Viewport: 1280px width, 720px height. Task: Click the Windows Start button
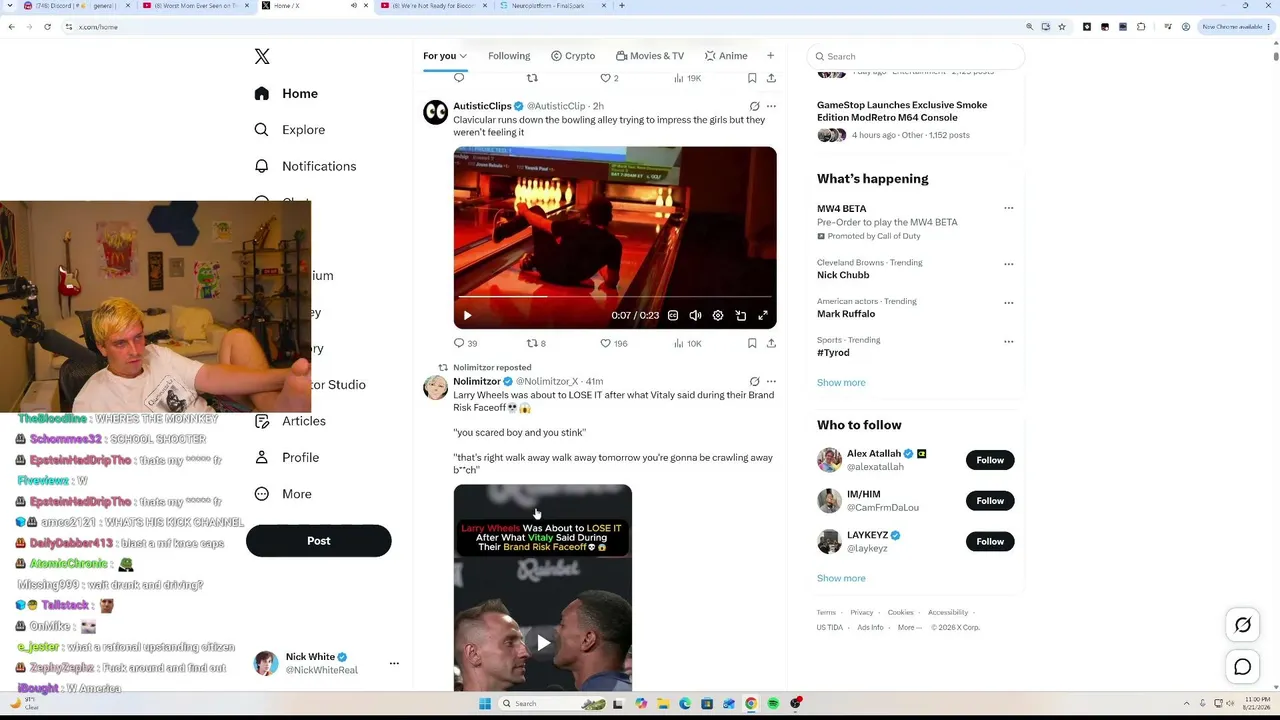coord(485,704)
